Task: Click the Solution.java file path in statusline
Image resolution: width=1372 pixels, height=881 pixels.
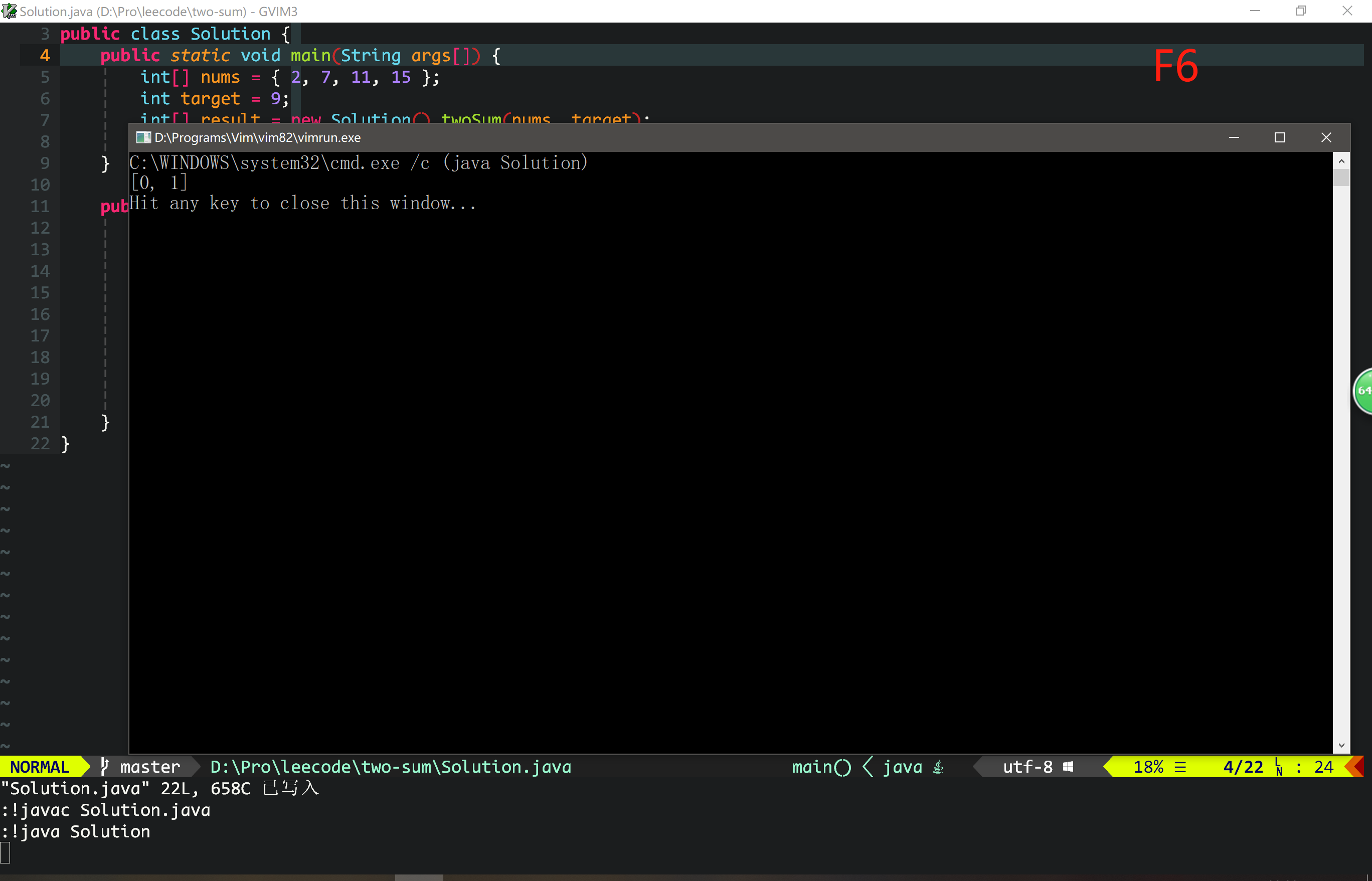Action: tap(391, 767)
